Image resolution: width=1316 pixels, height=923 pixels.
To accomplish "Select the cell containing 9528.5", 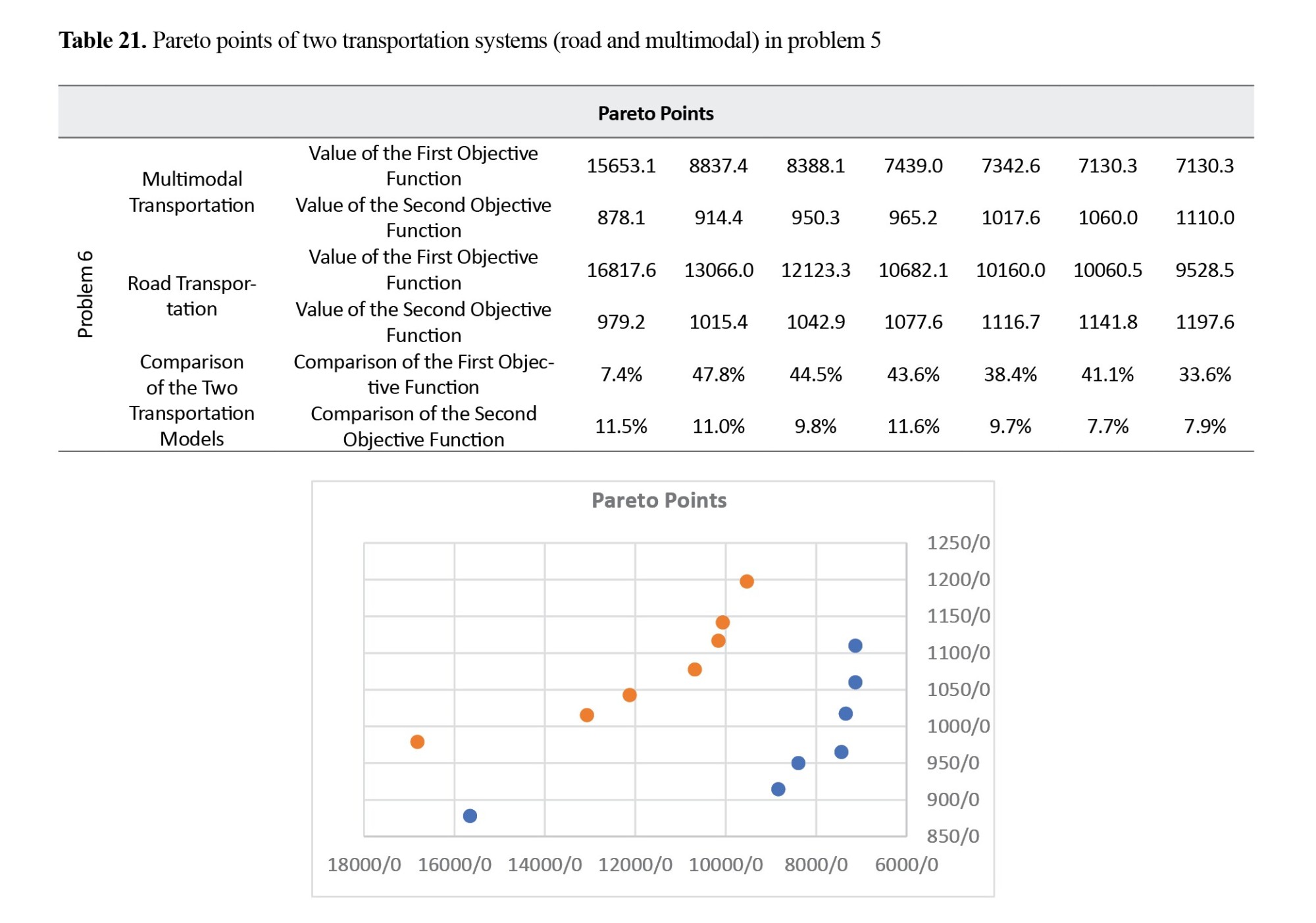I will pyautogui.click(x=1205, y=270).
